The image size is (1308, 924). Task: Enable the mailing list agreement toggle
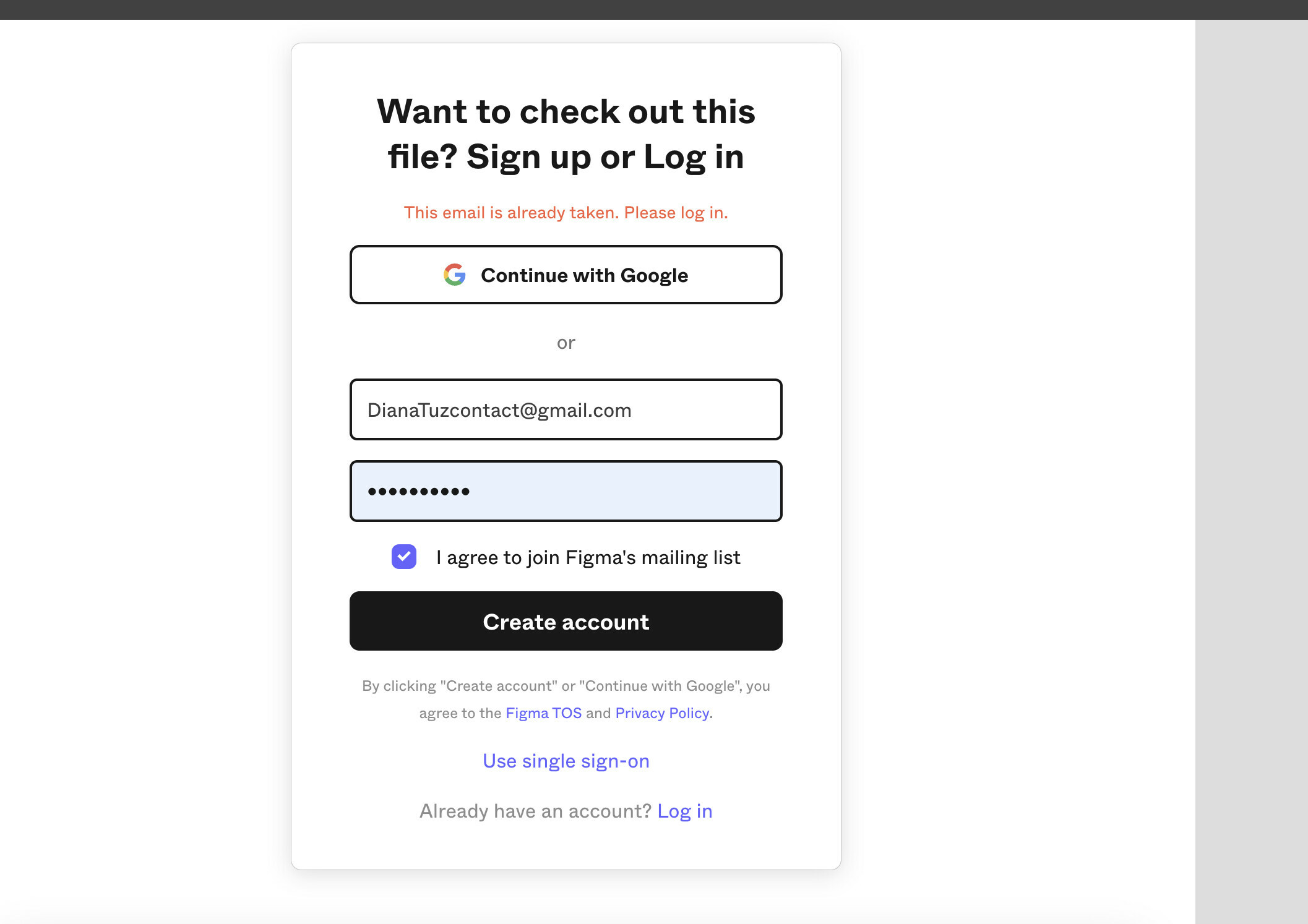[404, 557]
